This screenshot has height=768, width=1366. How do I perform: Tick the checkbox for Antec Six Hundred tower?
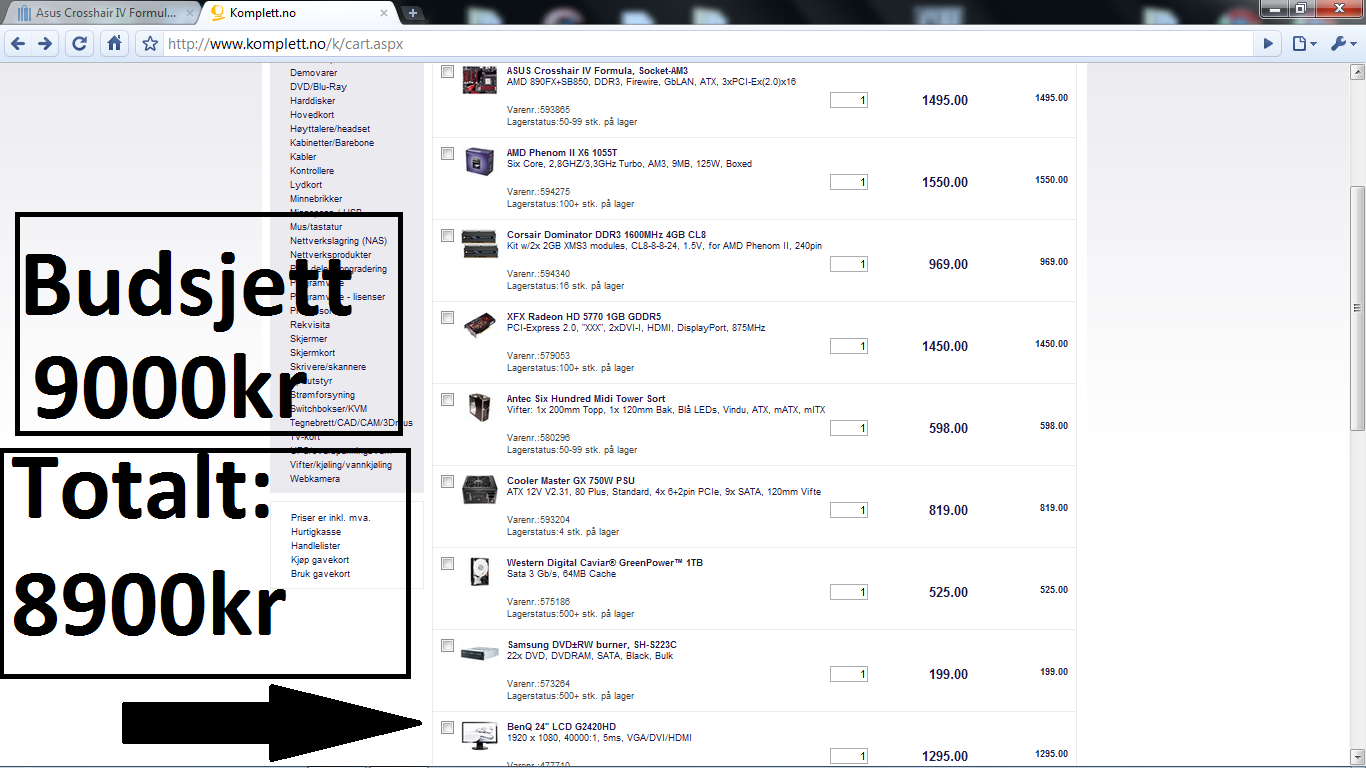click(x=447, y=399)
